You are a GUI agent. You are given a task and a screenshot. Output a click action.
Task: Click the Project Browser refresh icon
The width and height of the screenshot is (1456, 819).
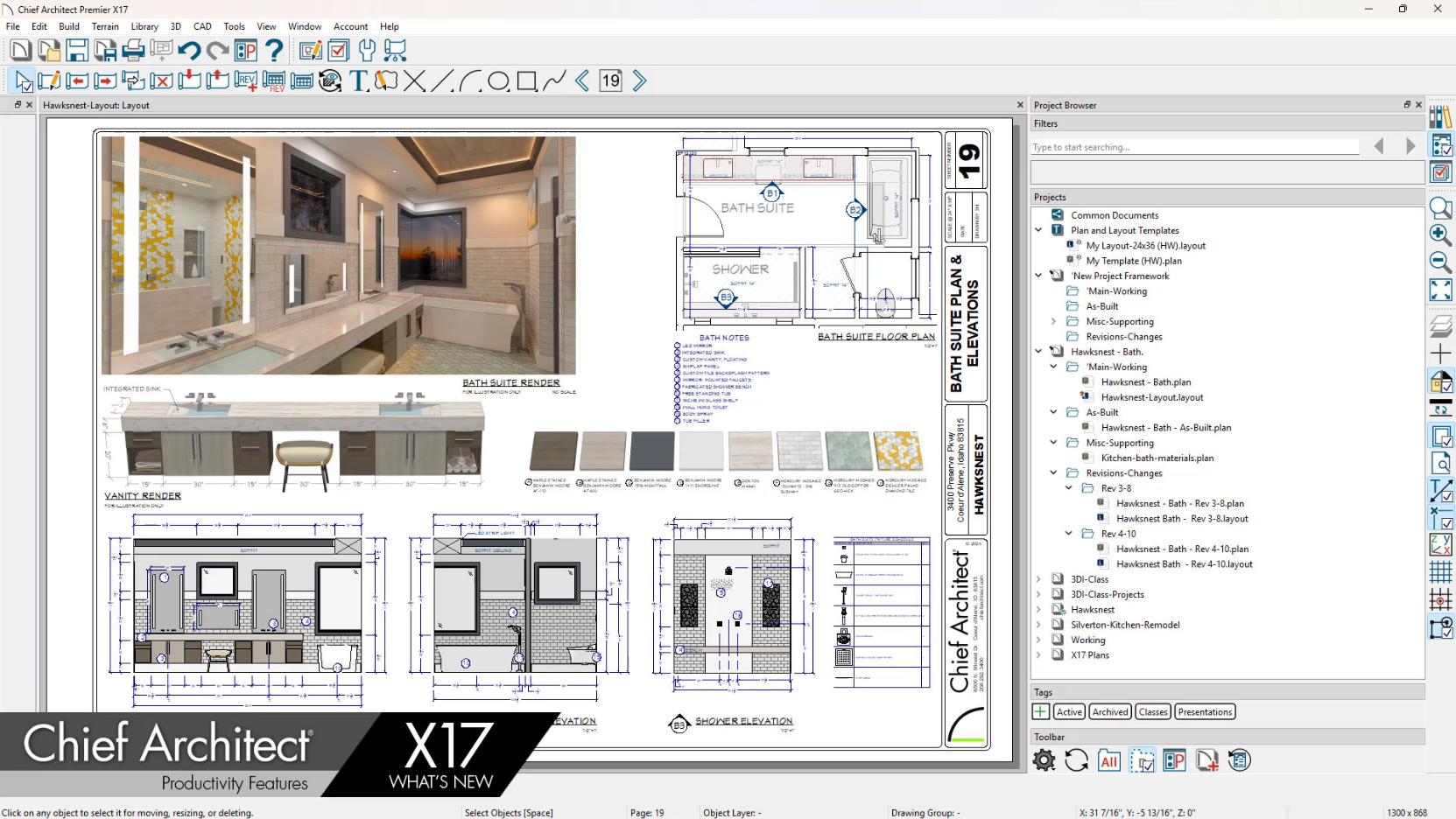tap(1076, 760)
